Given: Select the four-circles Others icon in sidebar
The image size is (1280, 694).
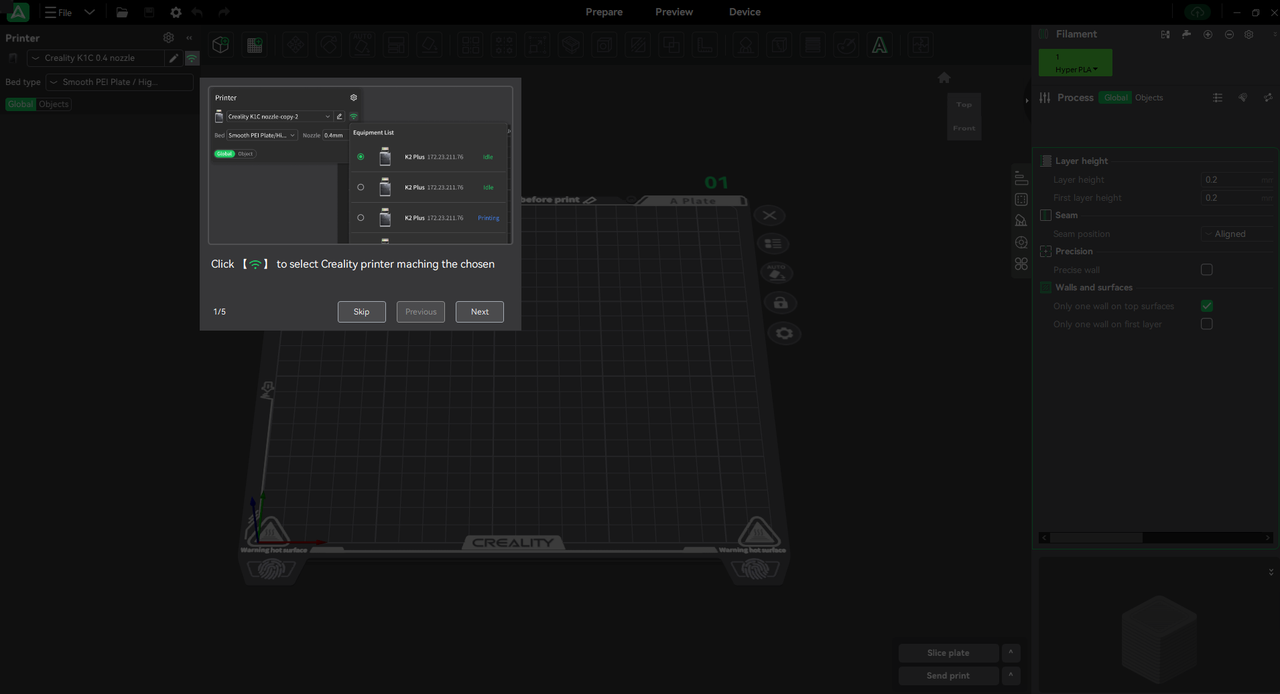Looking at the screenshot, I should coord(1021,264).
